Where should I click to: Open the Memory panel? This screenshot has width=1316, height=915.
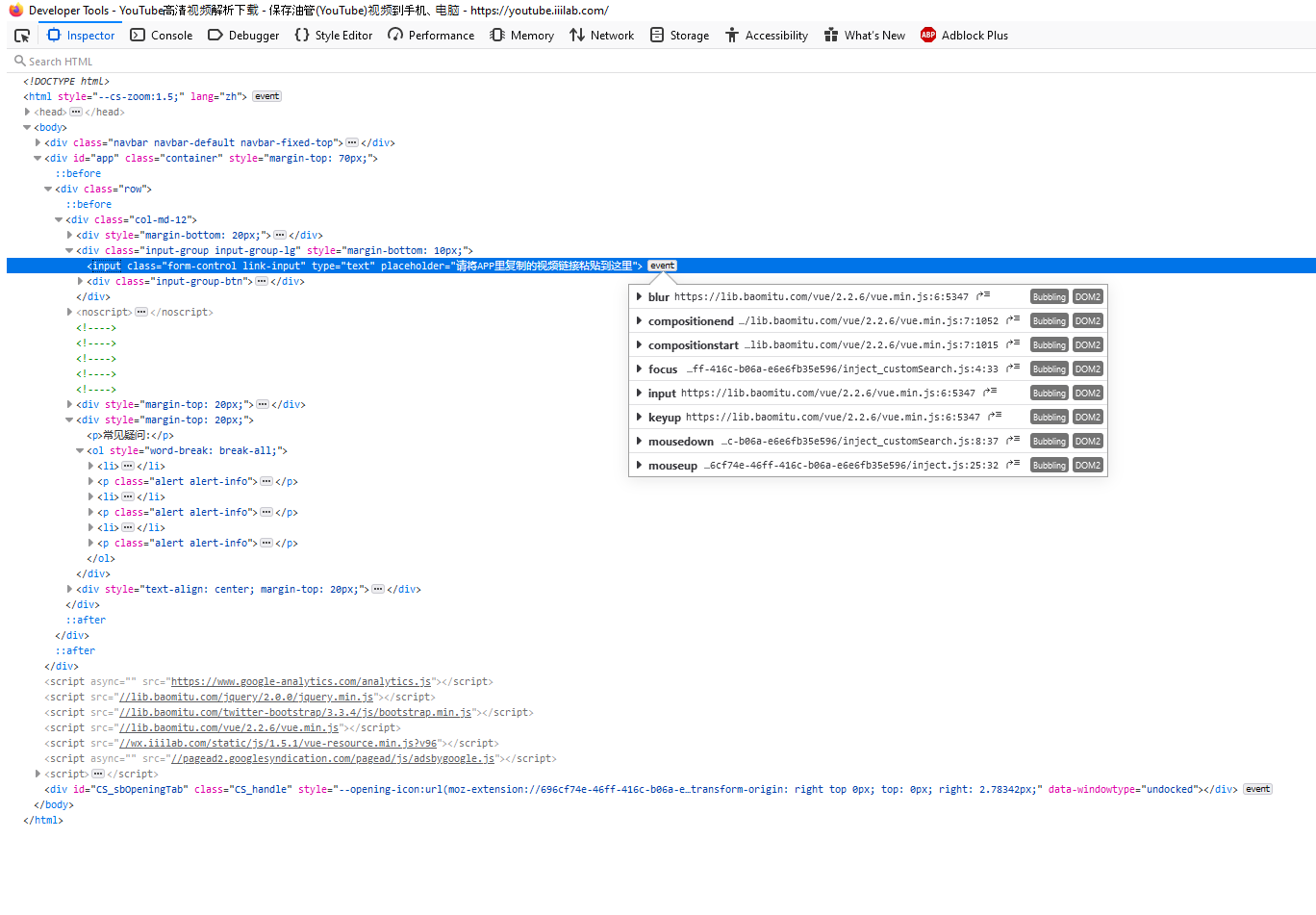tap(520, 35)
